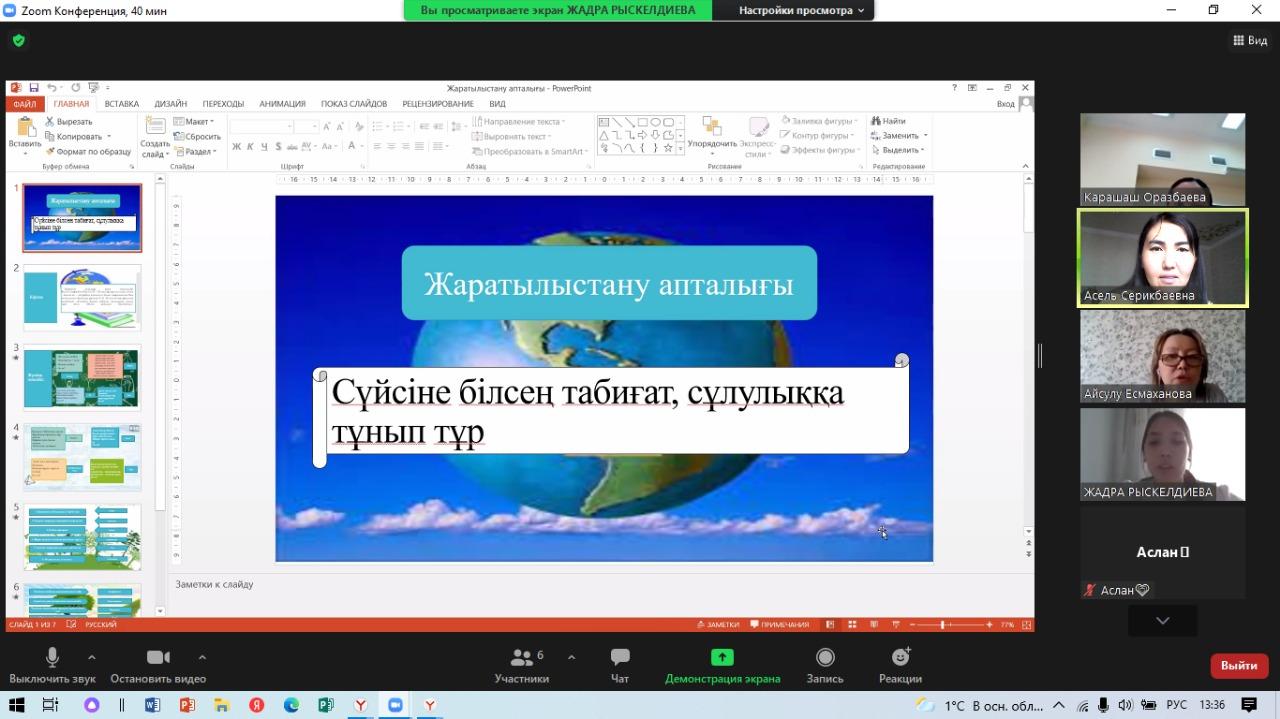1280x719 pixels.
Task: Open the Reactions menu
Action: click(x=900, y=666)
